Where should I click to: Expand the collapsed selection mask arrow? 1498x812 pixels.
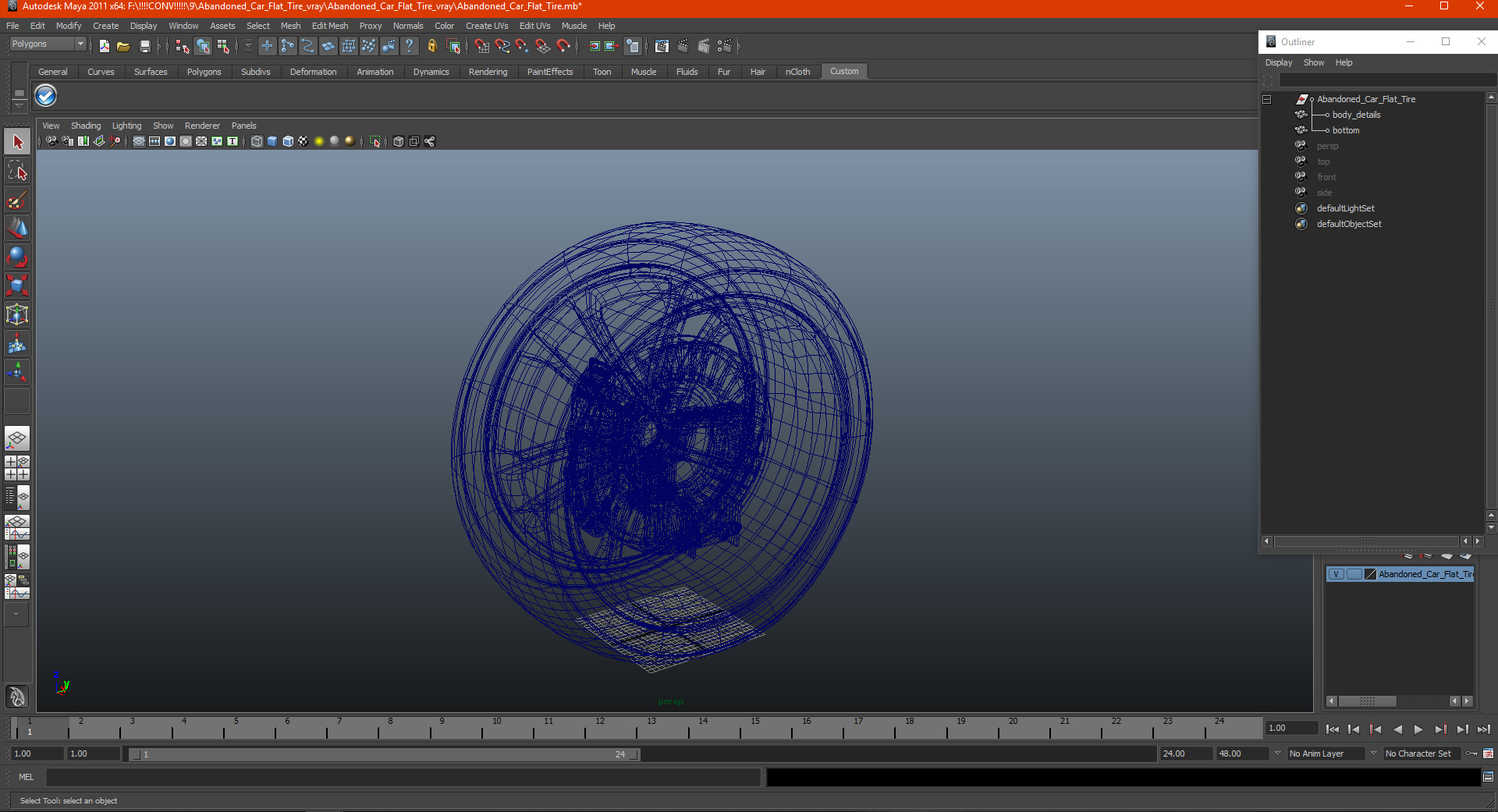click(248, 47)
